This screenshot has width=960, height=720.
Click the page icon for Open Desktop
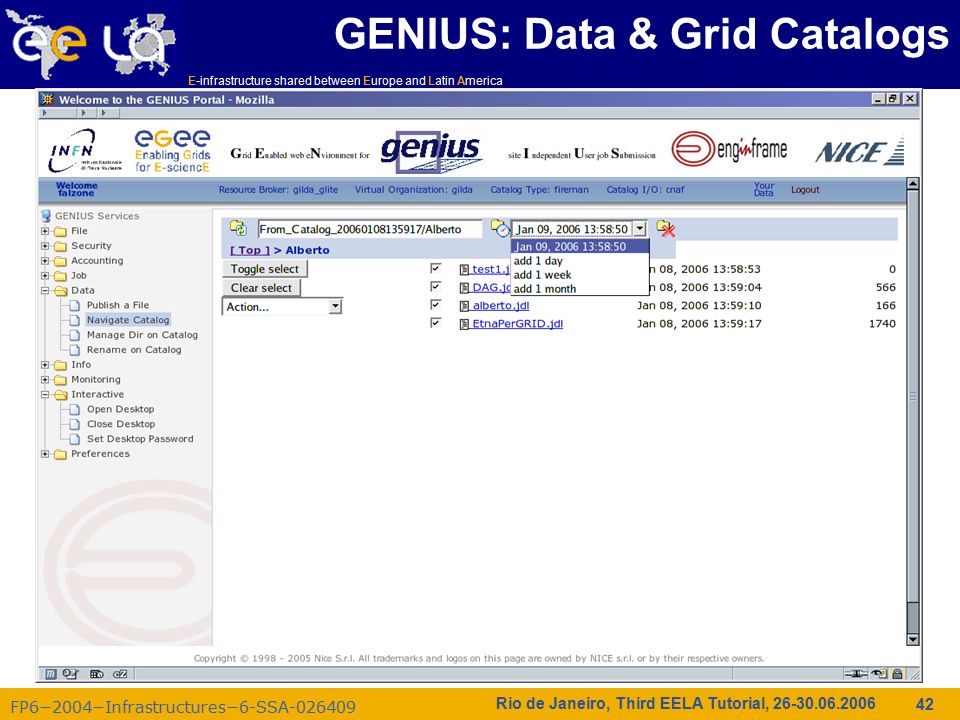point(75,409)
